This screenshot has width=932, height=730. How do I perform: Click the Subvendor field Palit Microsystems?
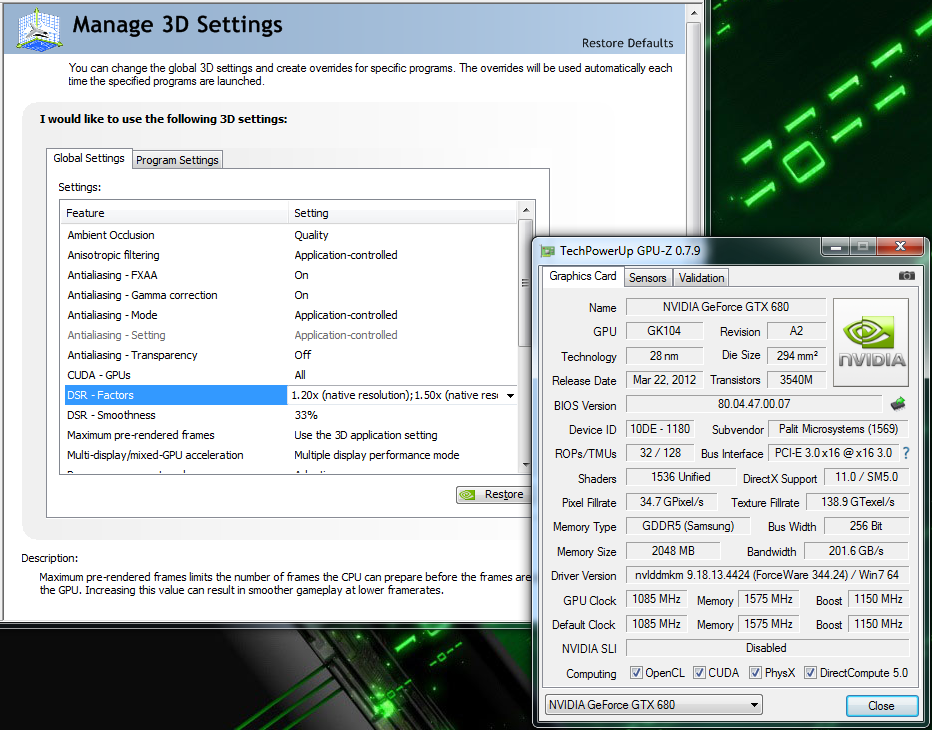pos(838,429)
